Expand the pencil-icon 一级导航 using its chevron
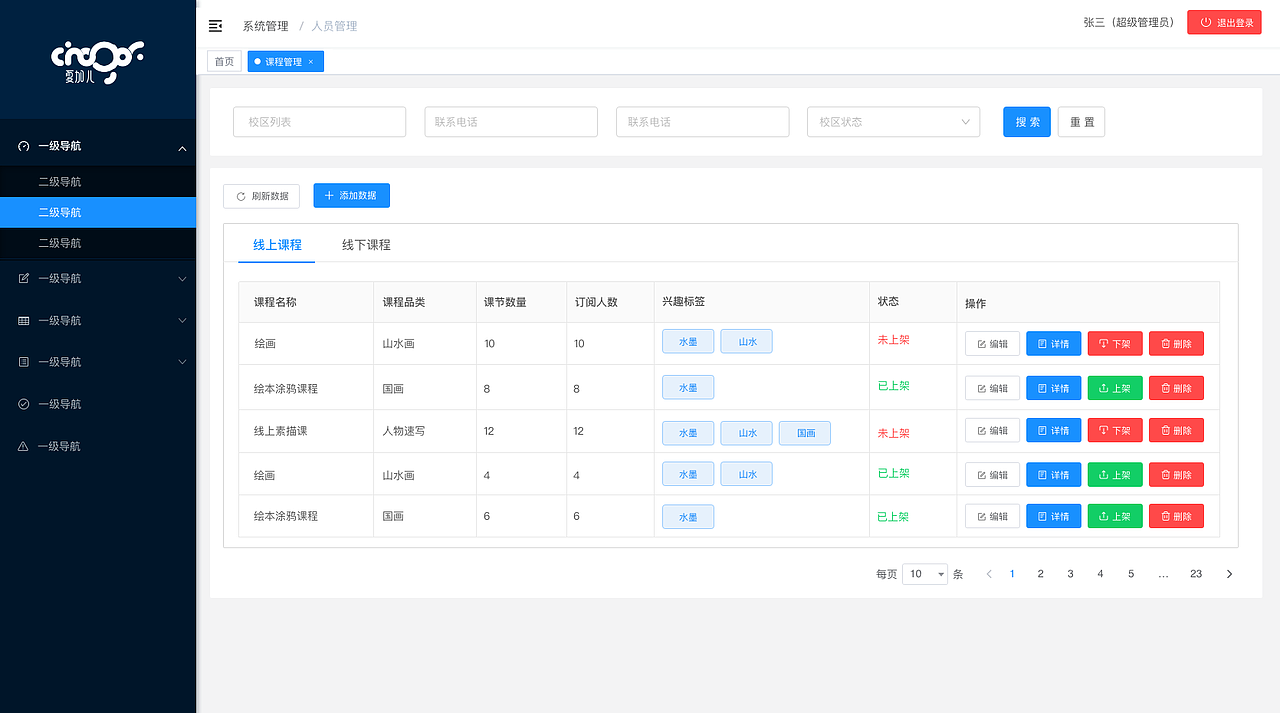The width and height of the screenshot is (1280, 713). pos(182,279)
